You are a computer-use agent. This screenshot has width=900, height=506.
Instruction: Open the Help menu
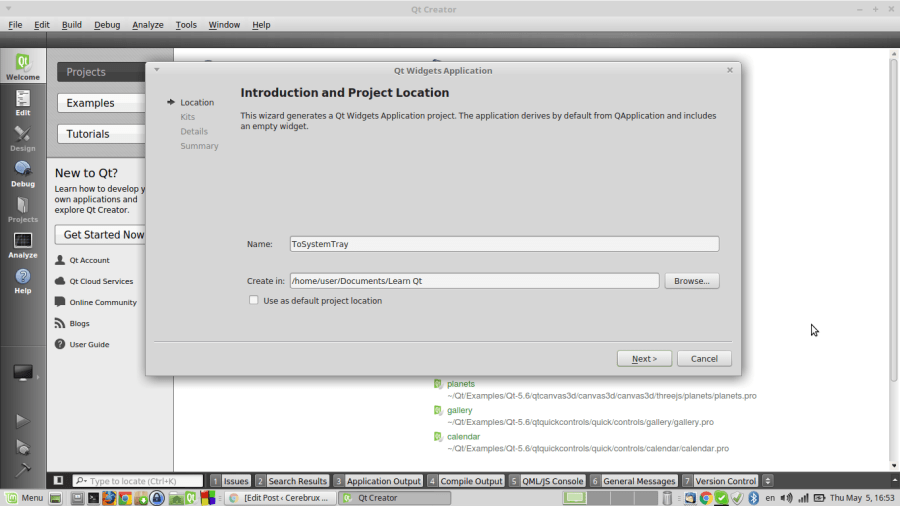coord(261,25)
